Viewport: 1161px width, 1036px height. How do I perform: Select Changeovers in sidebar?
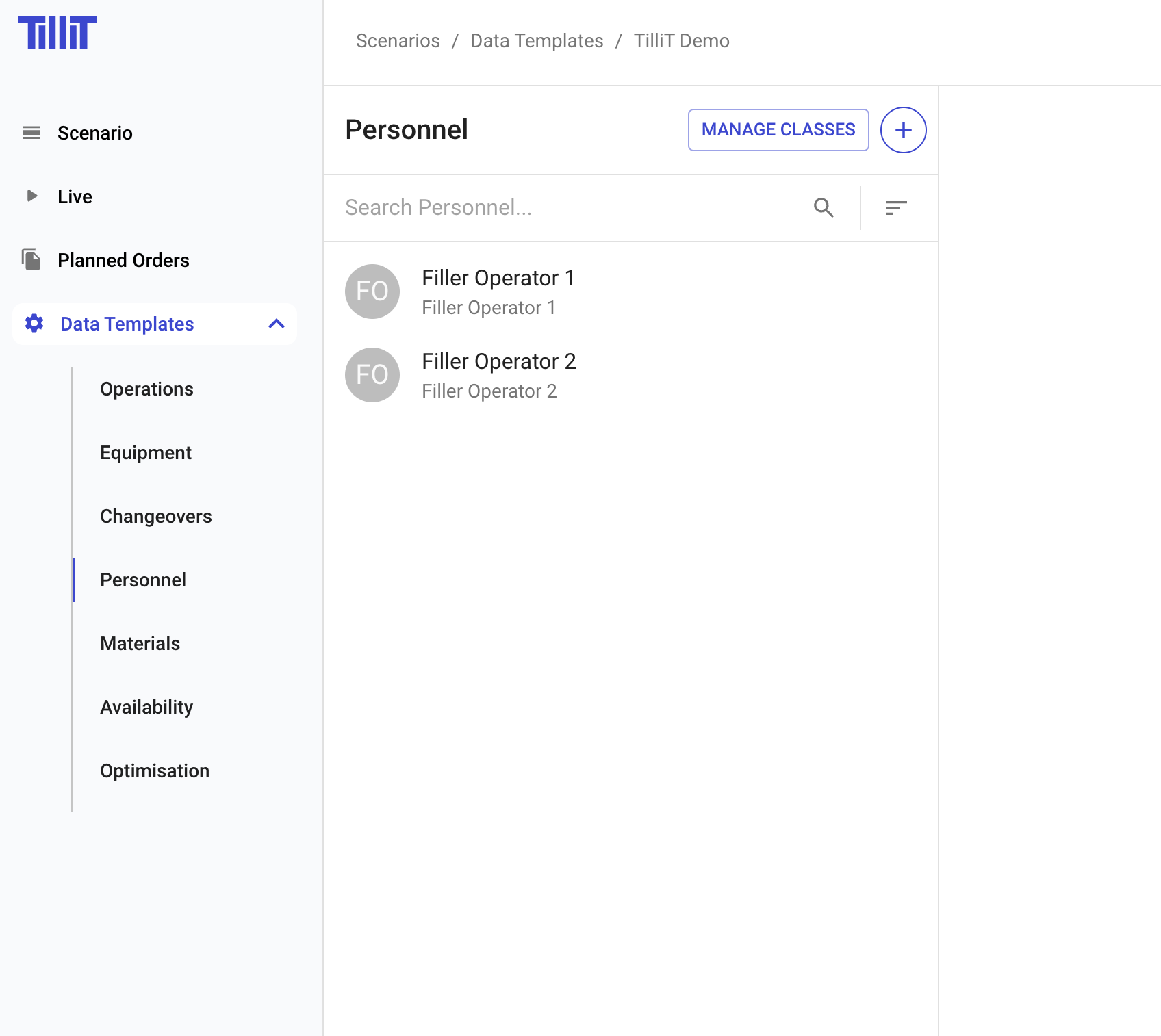point(156,516)
